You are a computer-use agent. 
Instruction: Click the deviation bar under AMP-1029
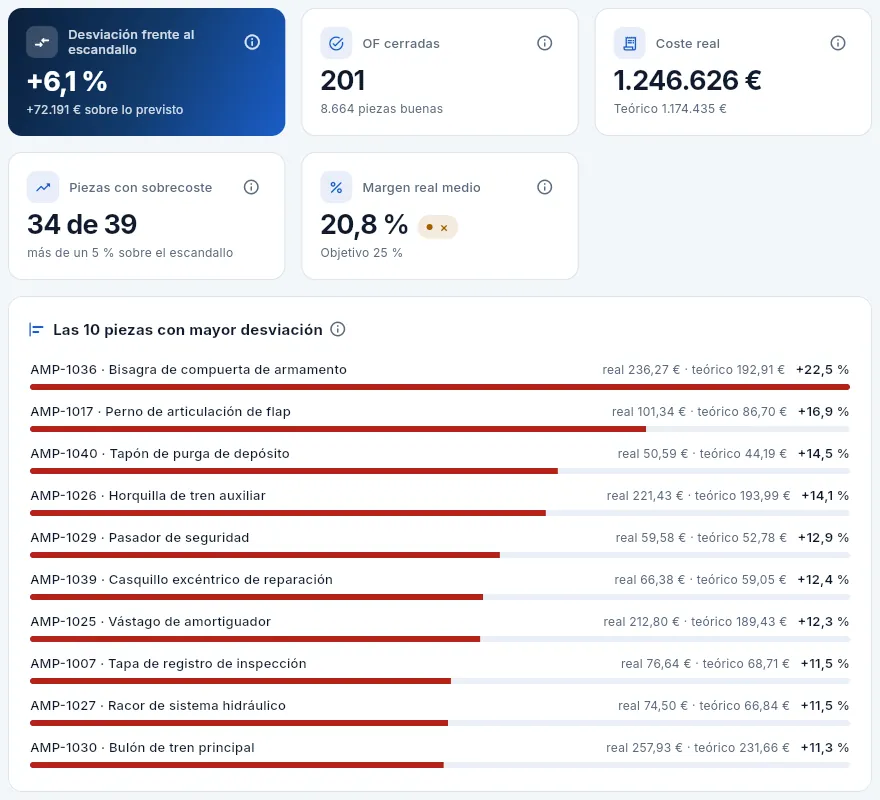[440, 555]
